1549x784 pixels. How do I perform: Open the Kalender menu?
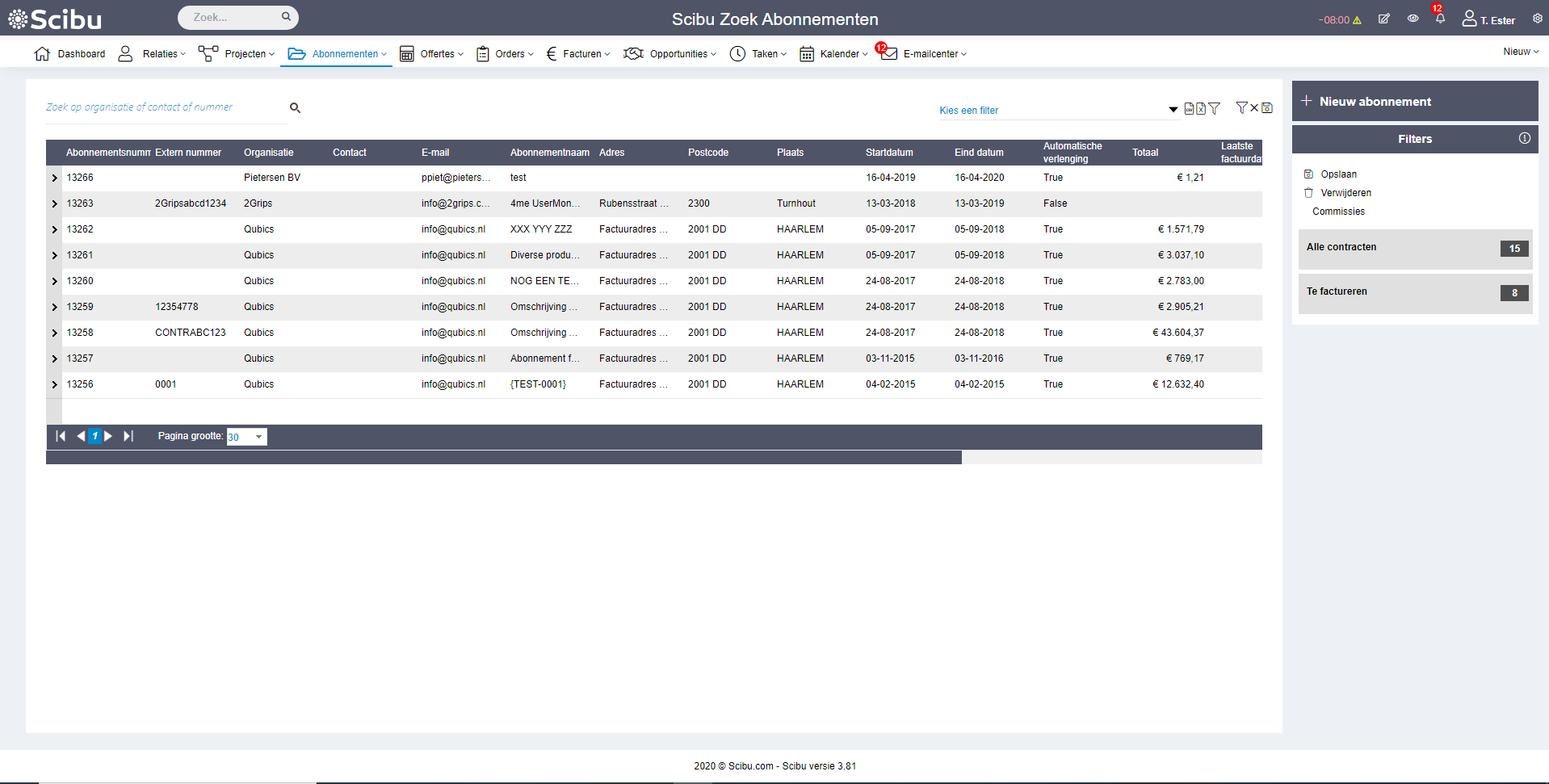pyautogui.click(x=833, y=54)
